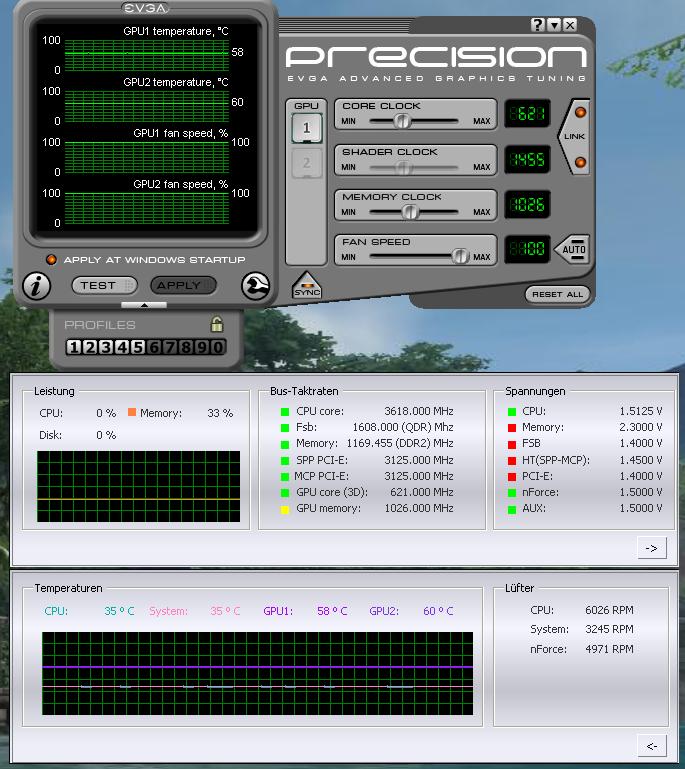Click the AUX voltage green indicator
This screenshot has width=685, height=769.
click(512, 510)
